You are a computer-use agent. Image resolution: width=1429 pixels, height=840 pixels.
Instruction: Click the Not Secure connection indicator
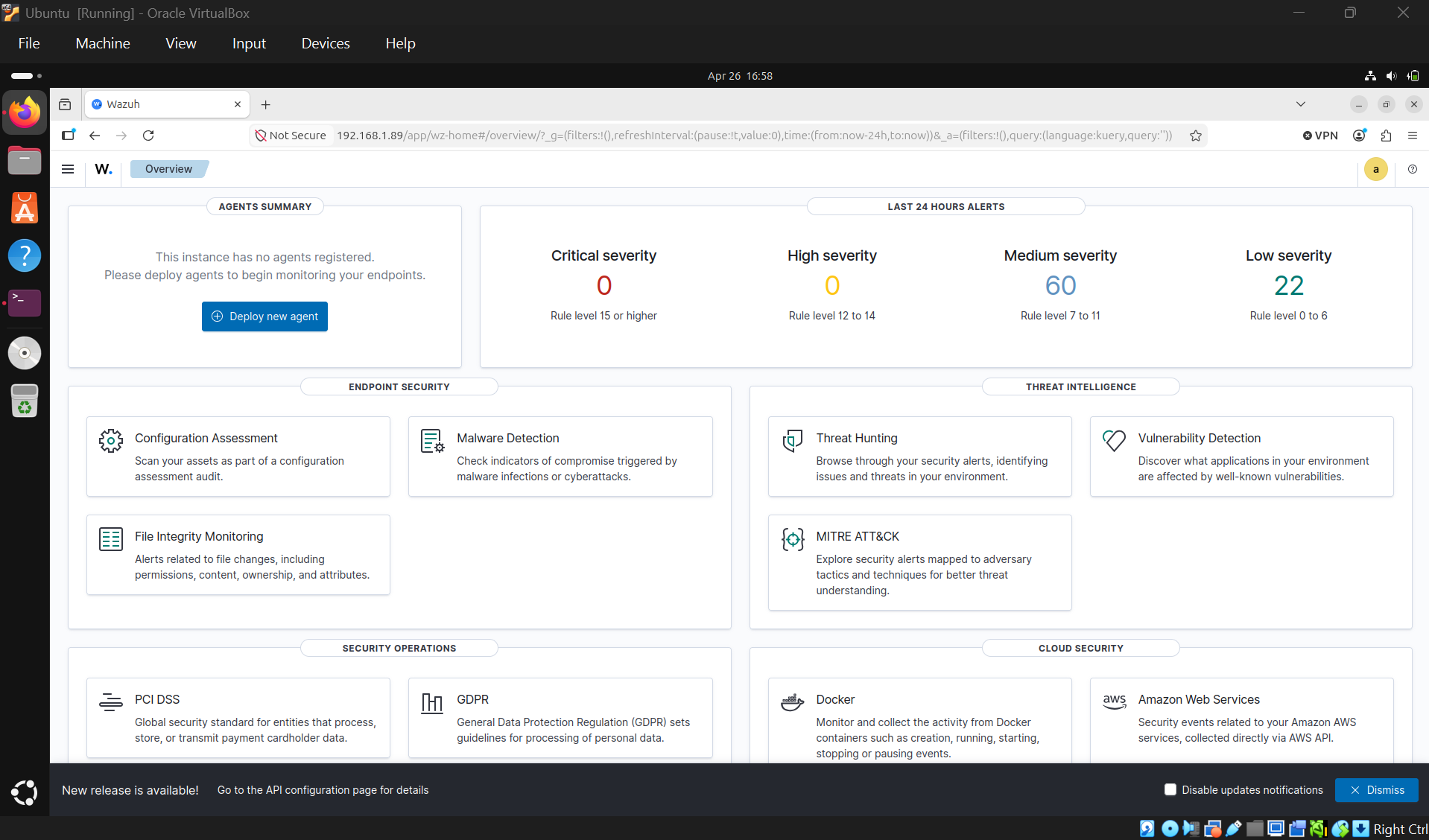coord(291,136)
